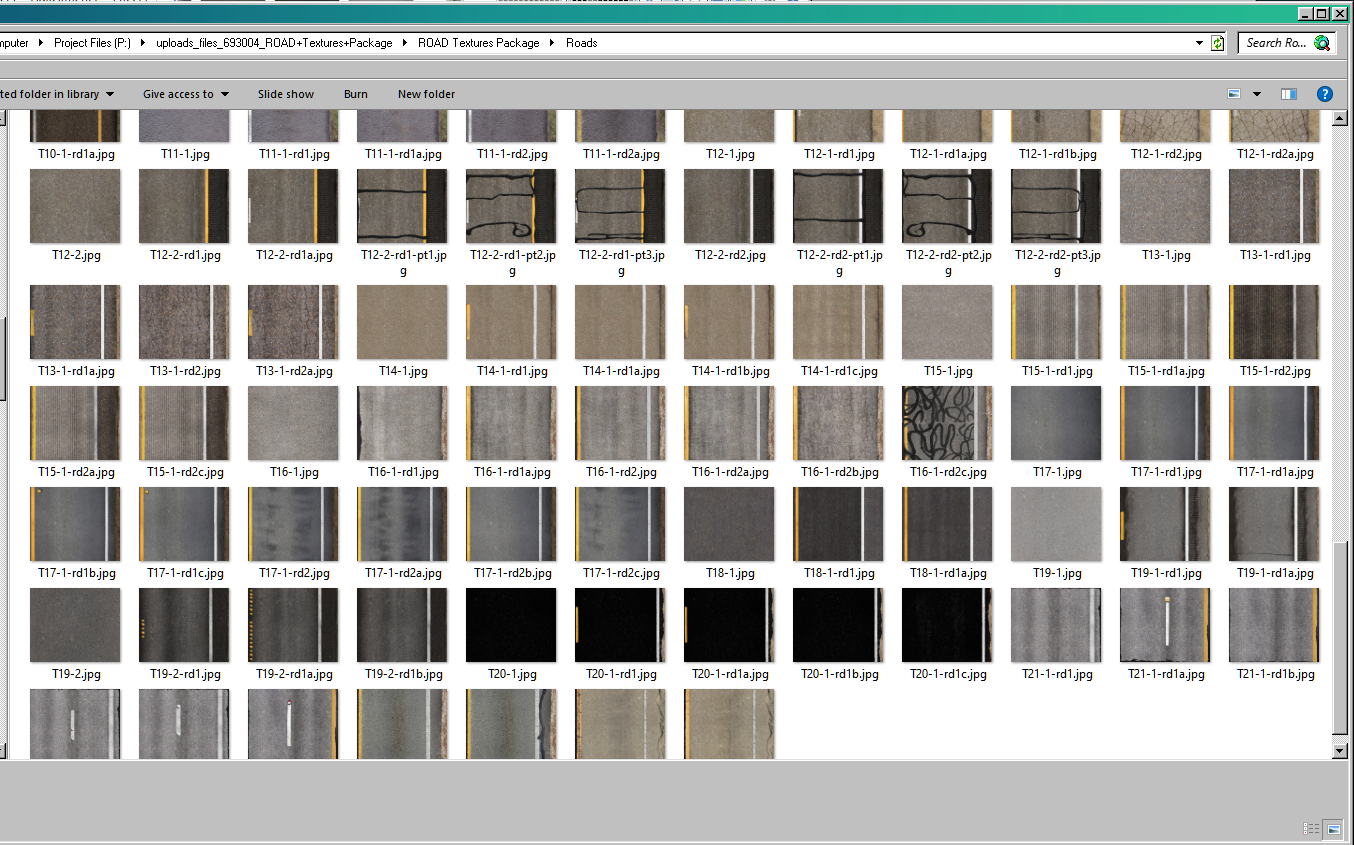The height and width of the screenshot is (845, 1354).
Task: Click the file name T13-1-rd2a.jpg
Action: click(x=294, y=372)
